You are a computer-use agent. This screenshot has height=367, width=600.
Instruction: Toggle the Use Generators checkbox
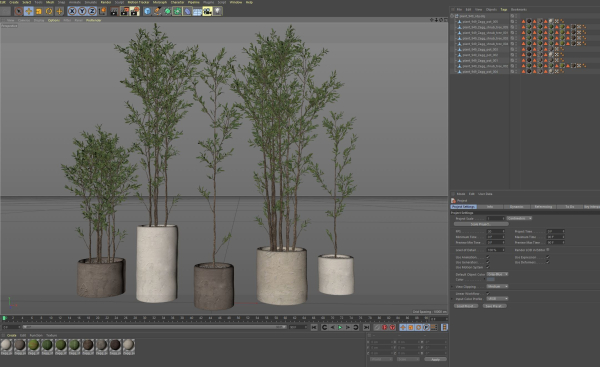pos(488,262)
